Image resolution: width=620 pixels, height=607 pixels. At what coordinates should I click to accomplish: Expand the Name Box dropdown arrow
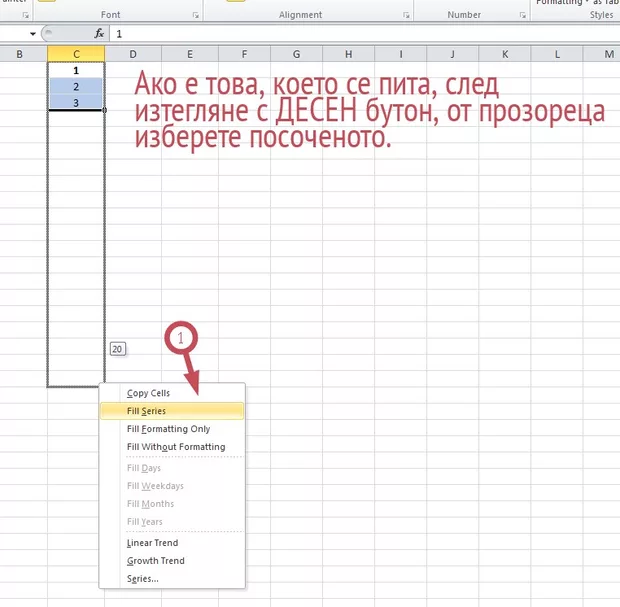pos(32,33)
